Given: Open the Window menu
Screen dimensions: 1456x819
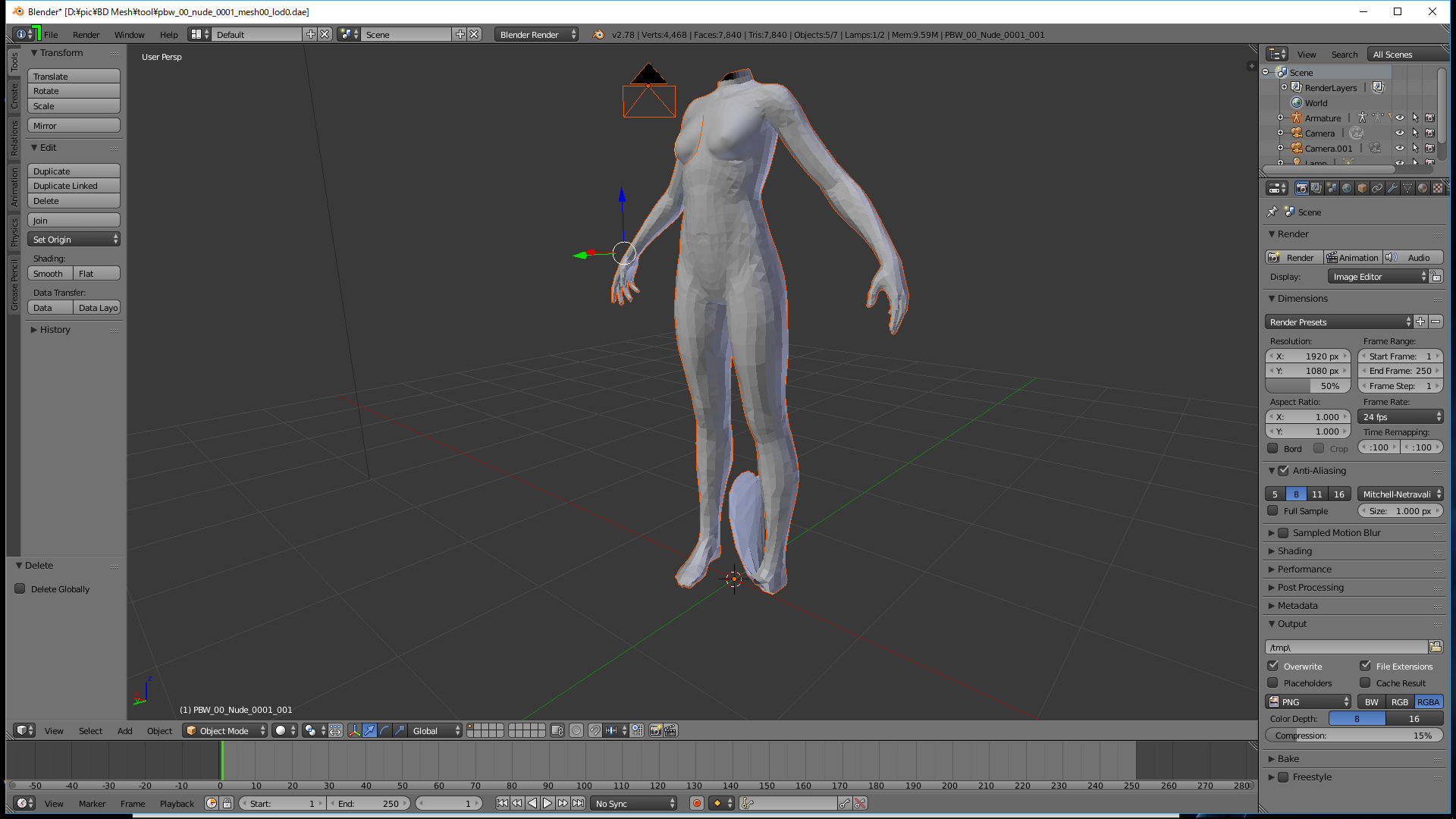Looking at the screenshot, I should click(129, 34).
